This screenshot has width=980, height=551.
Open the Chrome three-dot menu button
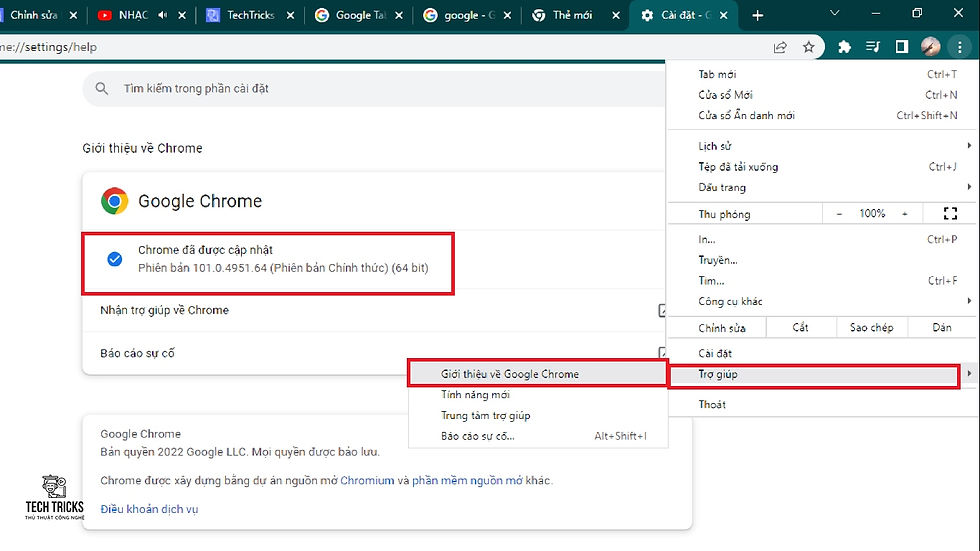pyautogui.click(x=959, y=47)
